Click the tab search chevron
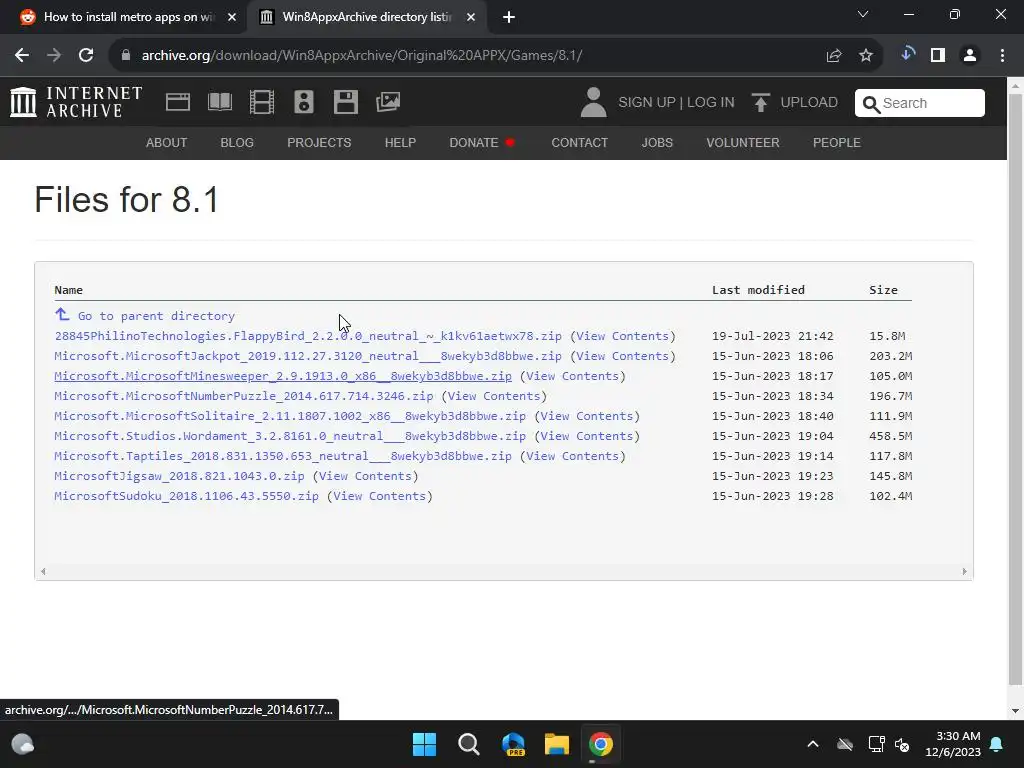The width and height of the screenshot is (1024, 768). (x=863, y=14)
